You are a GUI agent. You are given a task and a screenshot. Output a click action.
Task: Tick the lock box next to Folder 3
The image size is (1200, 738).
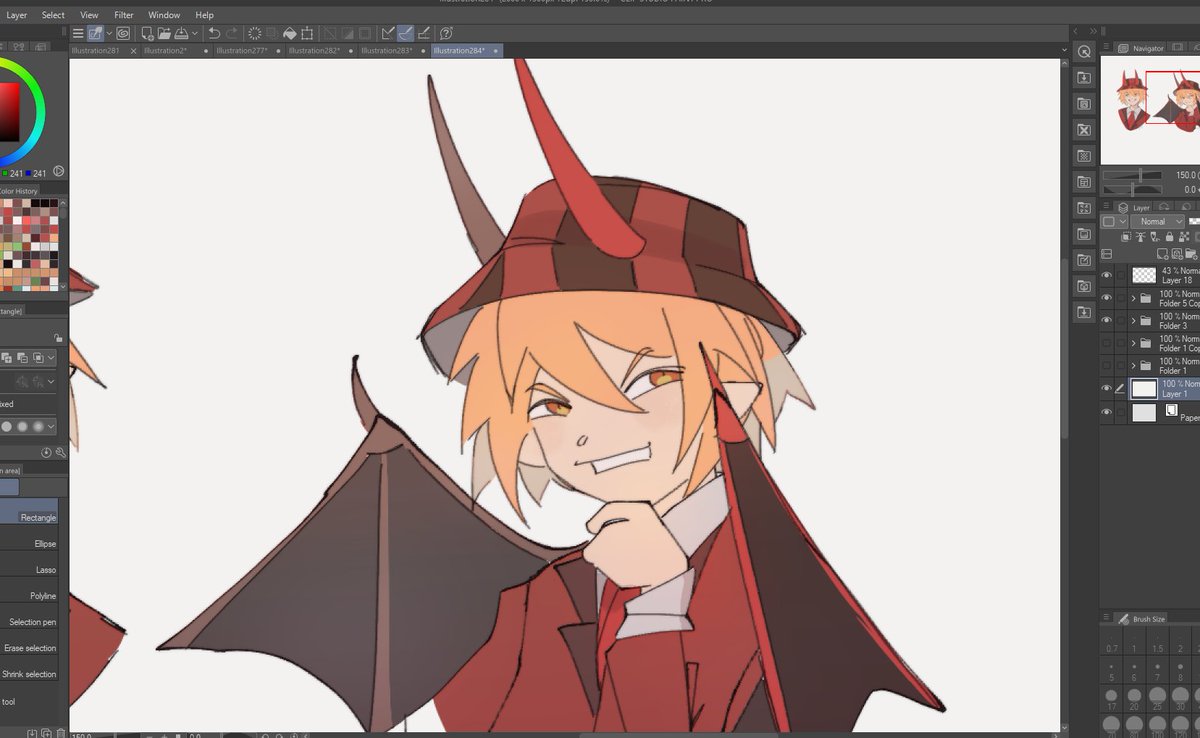[x=1121, y=321]
